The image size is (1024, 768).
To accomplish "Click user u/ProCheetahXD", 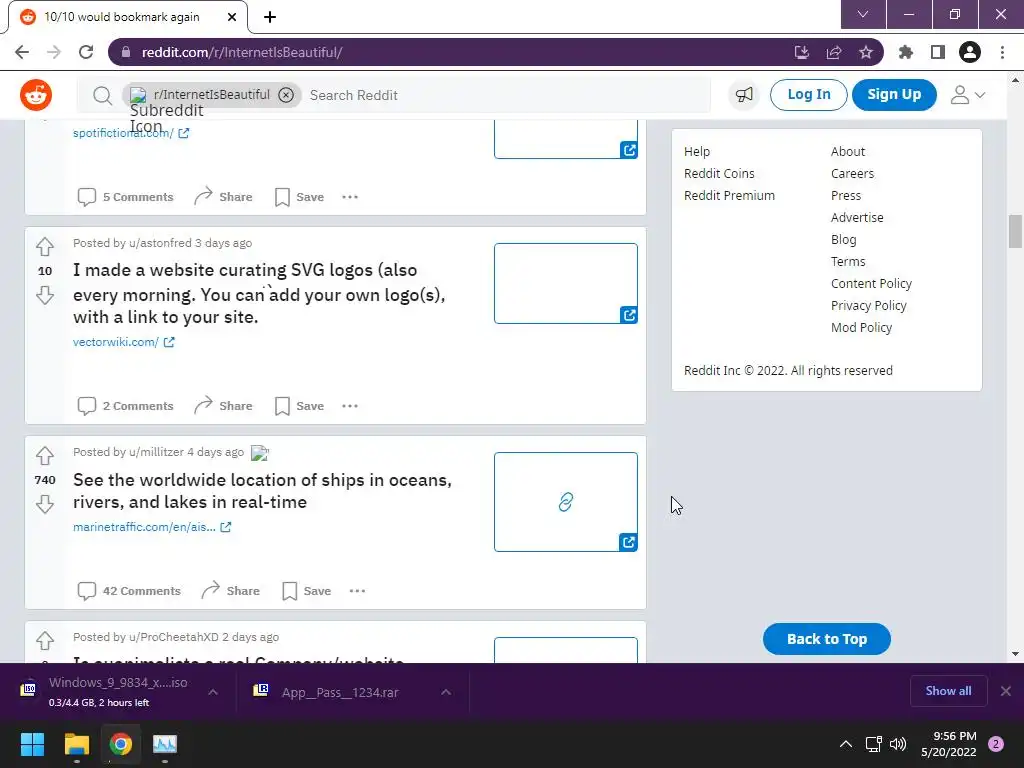I will (174, 637).
